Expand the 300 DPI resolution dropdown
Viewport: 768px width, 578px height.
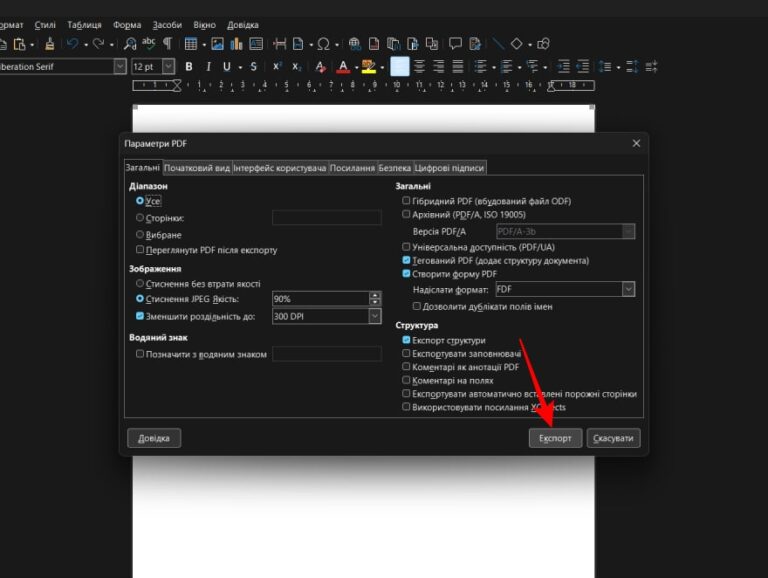[x=375, y=316]
